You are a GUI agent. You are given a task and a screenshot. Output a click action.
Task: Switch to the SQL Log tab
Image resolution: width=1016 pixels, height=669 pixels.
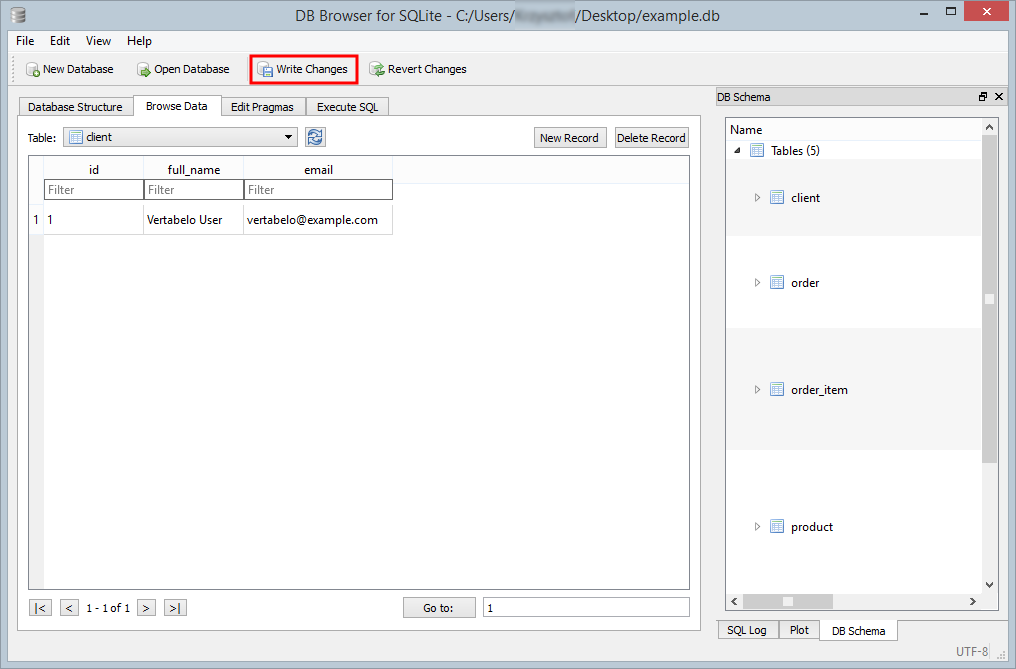pos(747,630)
